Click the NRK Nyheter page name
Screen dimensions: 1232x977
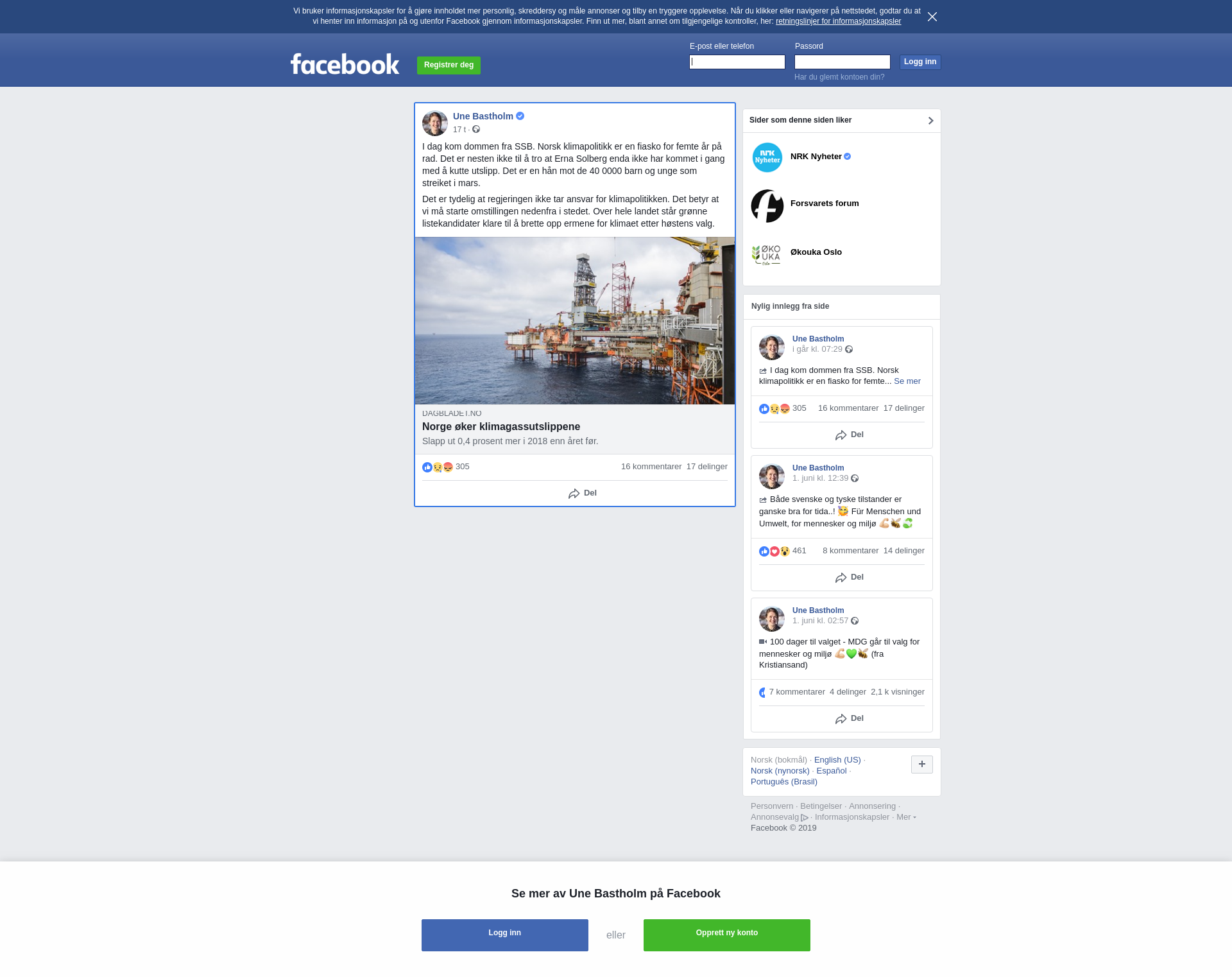point(816,157)
